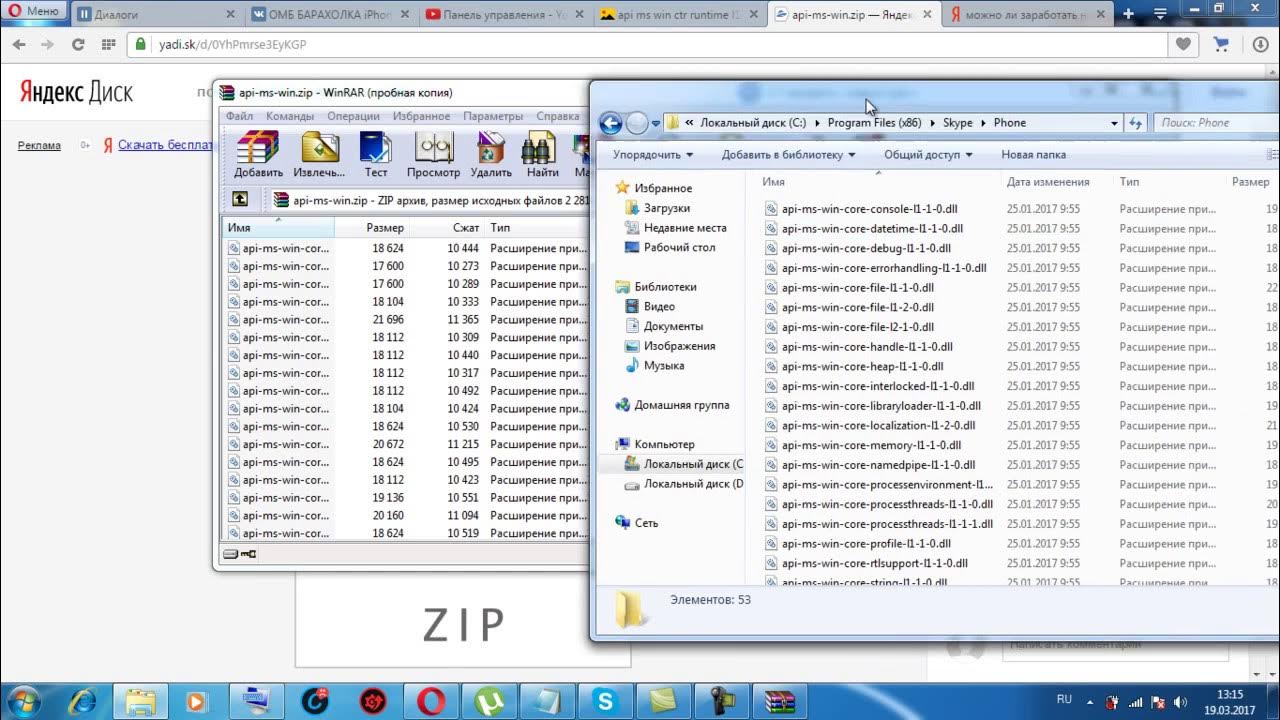Select Рабочий стол in Explorer sidebar
Image resolution: width=1280 pixels, height=720 pixels.
pyautogui.click(x=679, y=247)
